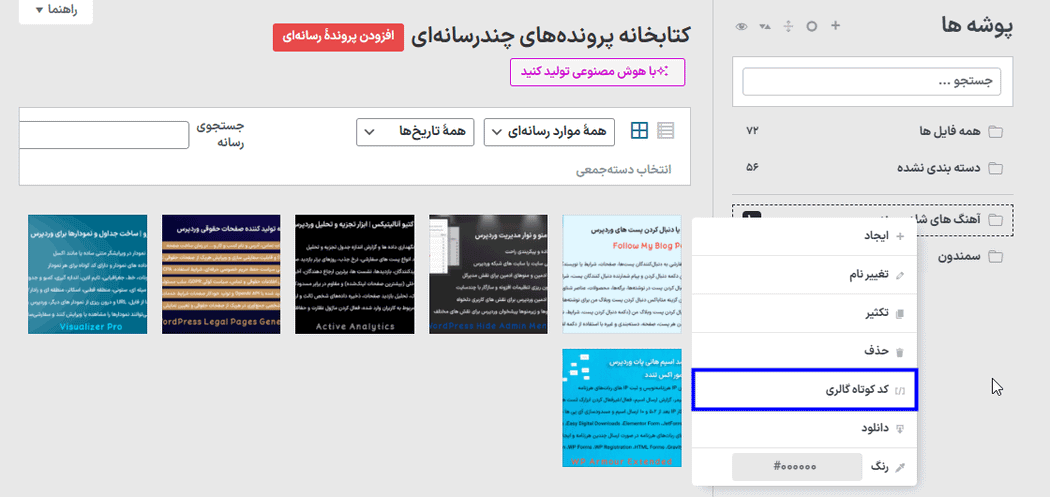This screenshot has height=497, width=1050.
Task: Choose ایجاد from the folder context menu
Action: [x=804, y=236]
